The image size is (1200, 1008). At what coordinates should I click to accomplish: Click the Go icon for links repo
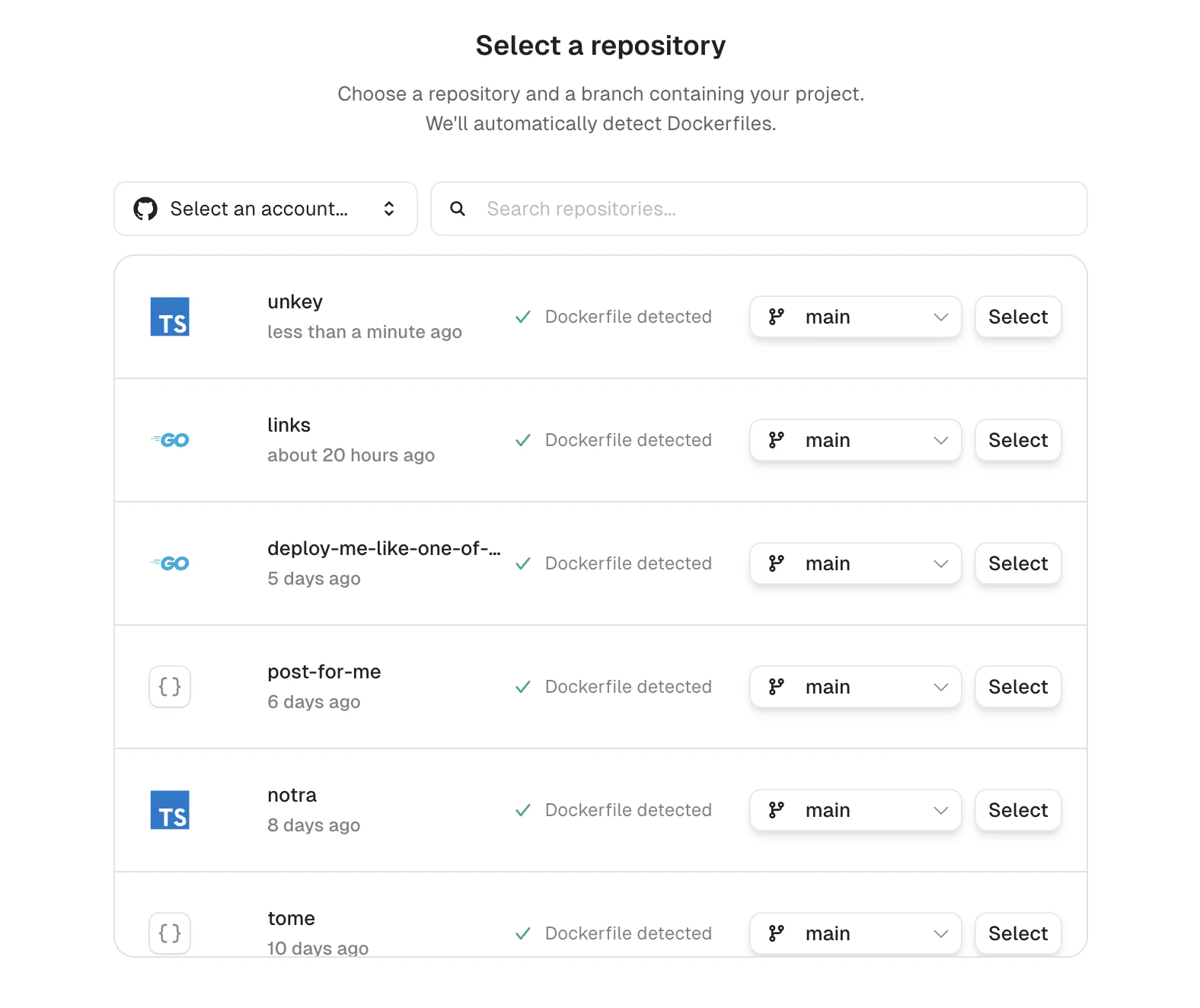pyautogui.click(x=170, y=440)
